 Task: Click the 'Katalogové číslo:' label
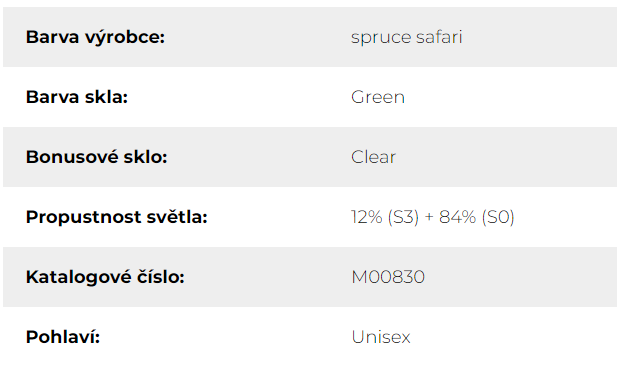(105, 277)
